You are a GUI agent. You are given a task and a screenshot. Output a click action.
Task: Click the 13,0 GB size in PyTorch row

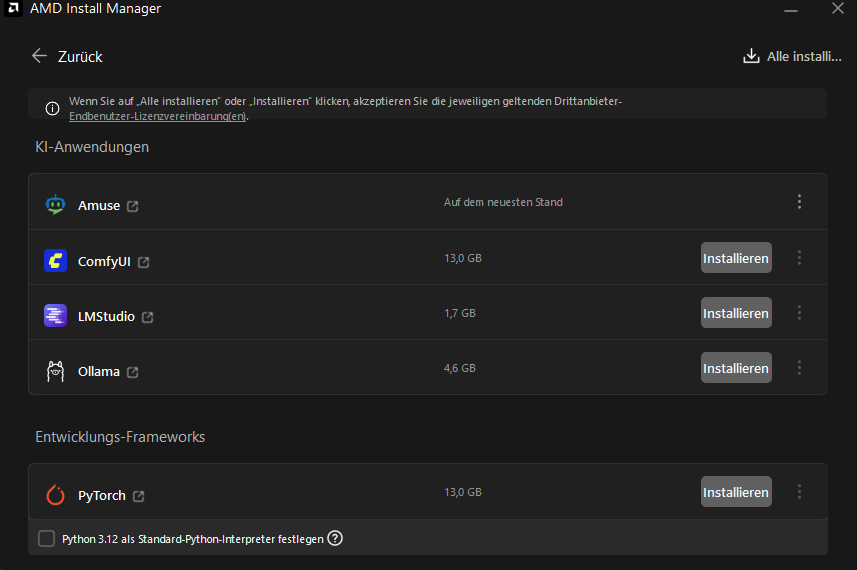pyautogui.click(x=463, y=492)
